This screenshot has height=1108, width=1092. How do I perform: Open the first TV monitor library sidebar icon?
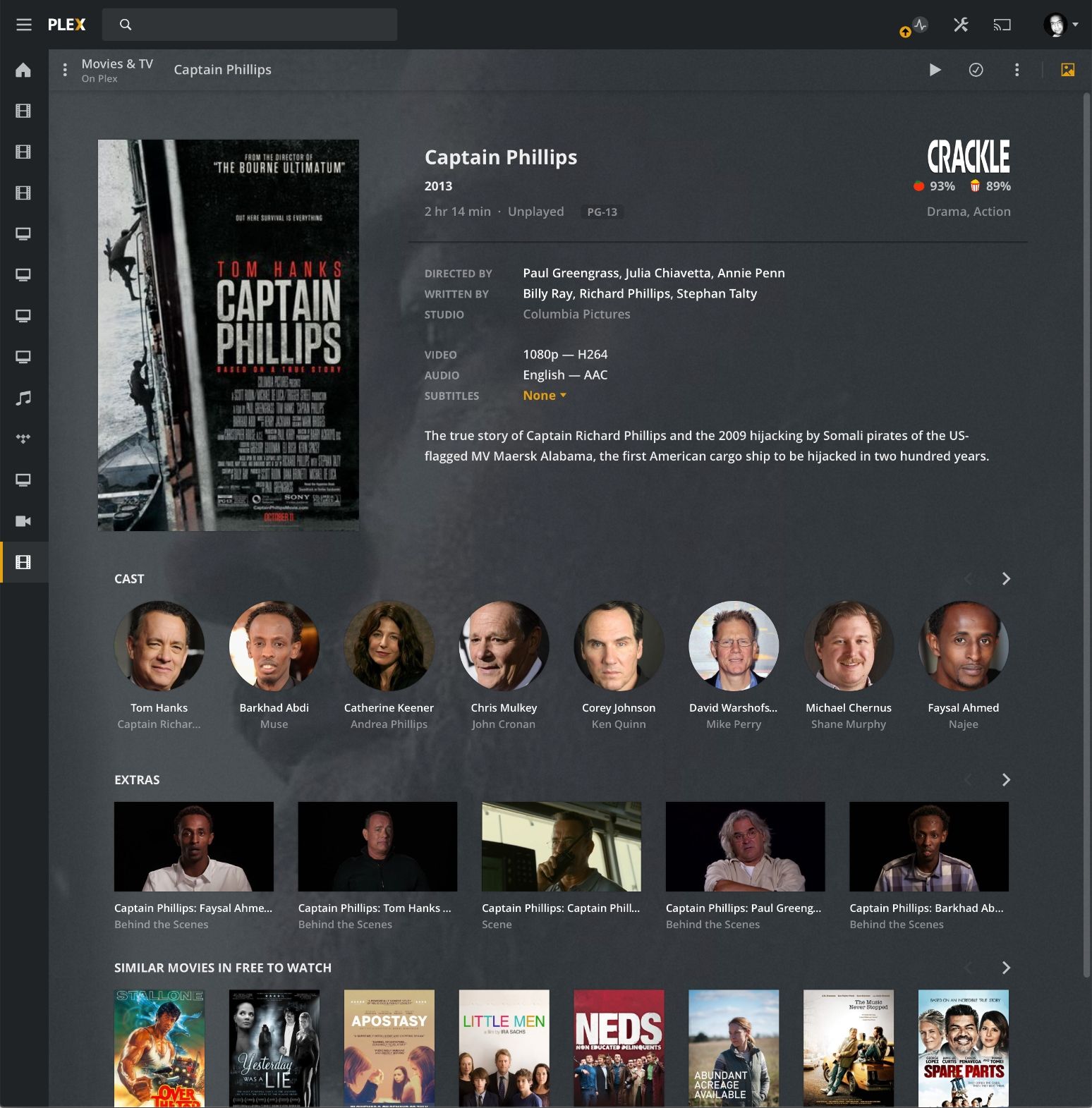coord(23,233)
